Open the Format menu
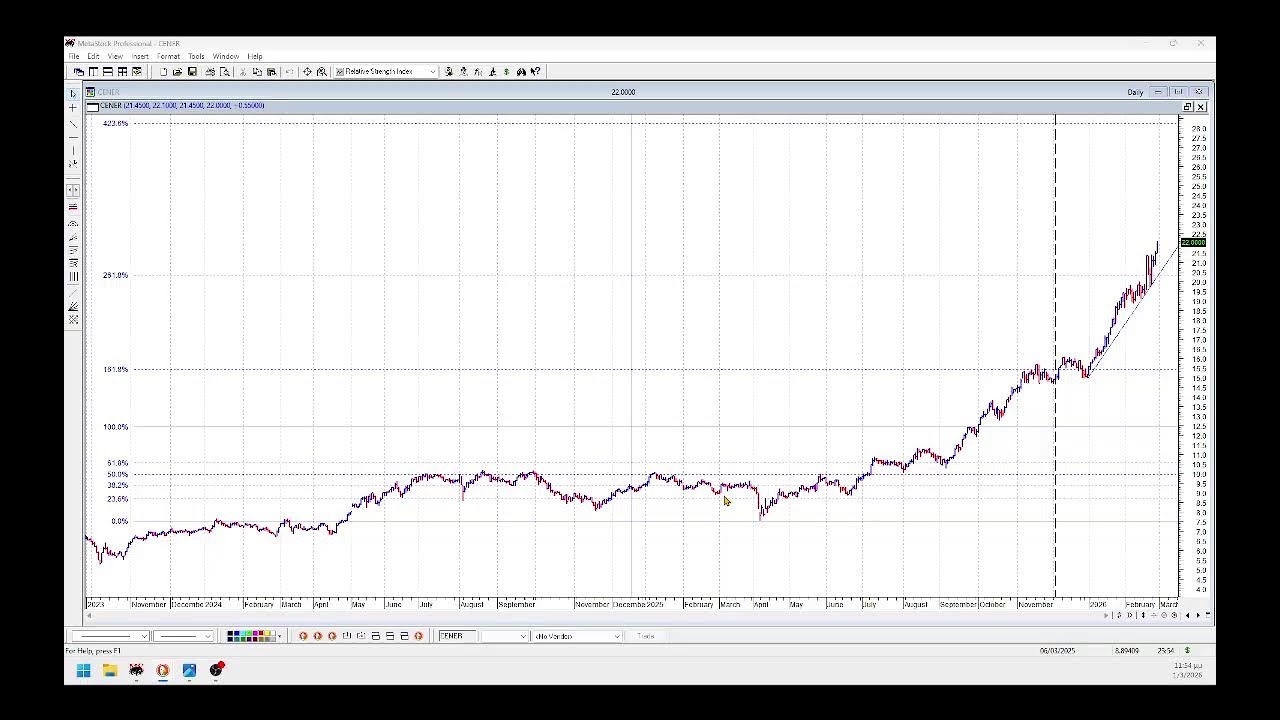The width and height of the screenshot is (1280, 720). (x=168, y=57)
